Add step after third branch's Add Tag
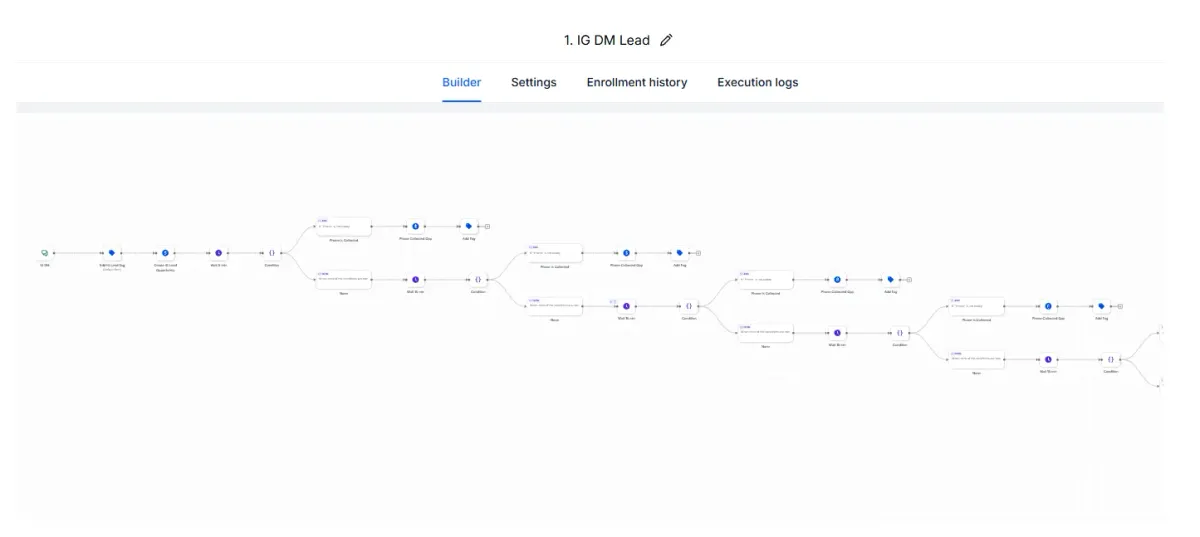 click(x=909, y=280)
